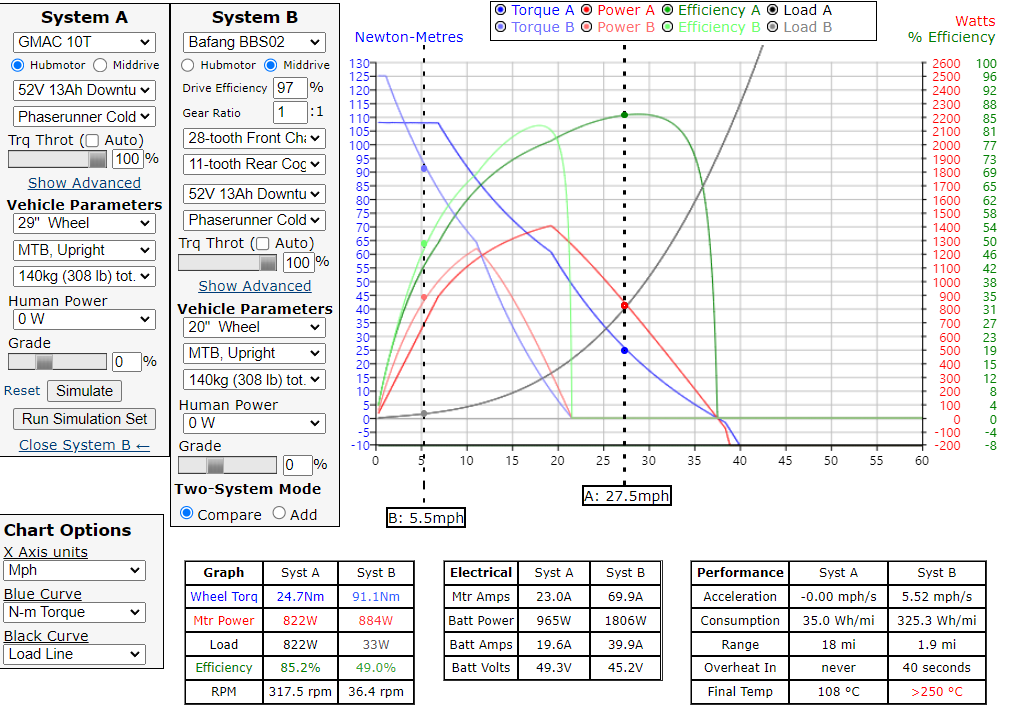1015x716 pixels.
Task: Click Close System B link
Action: [84, 445]
